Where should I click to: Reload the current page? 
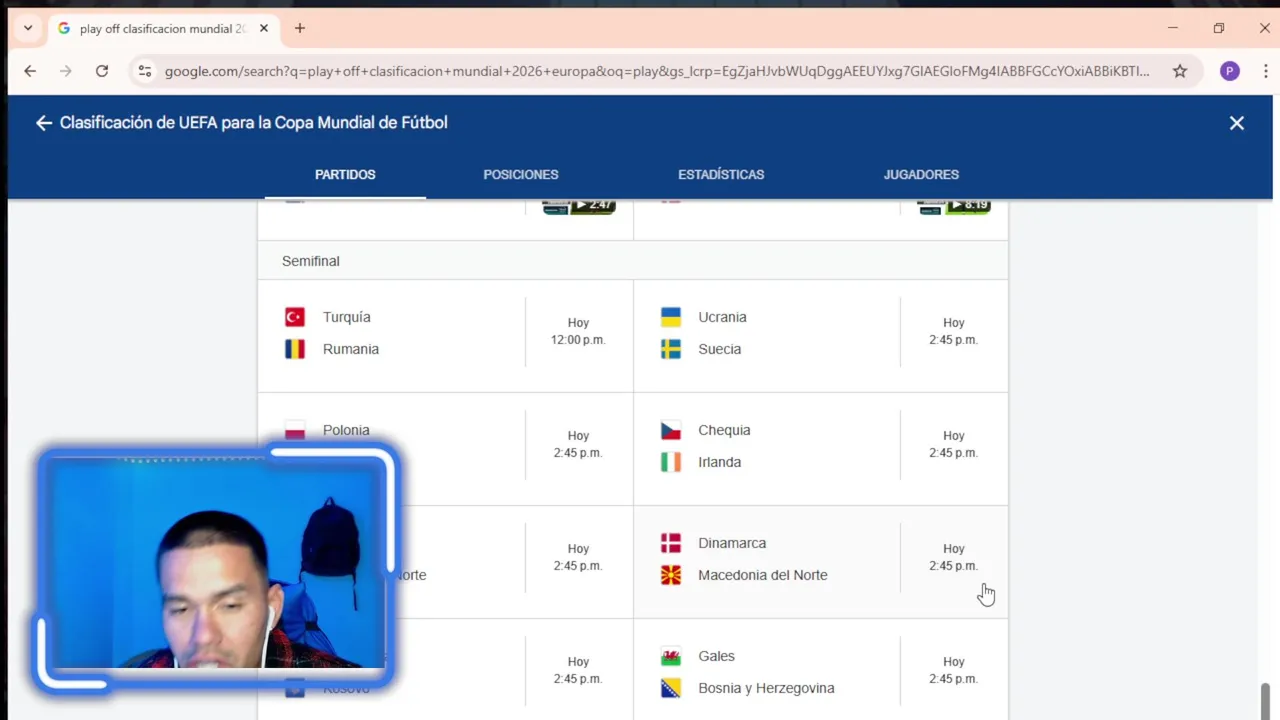tap(102, 71)
